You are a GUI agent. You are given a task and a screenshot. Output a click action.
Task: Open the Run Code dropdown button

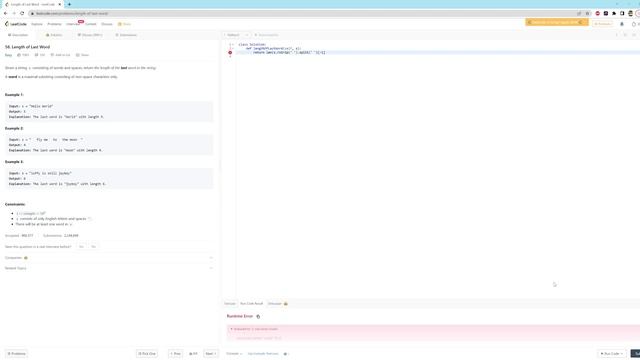[x=611, y=353]
